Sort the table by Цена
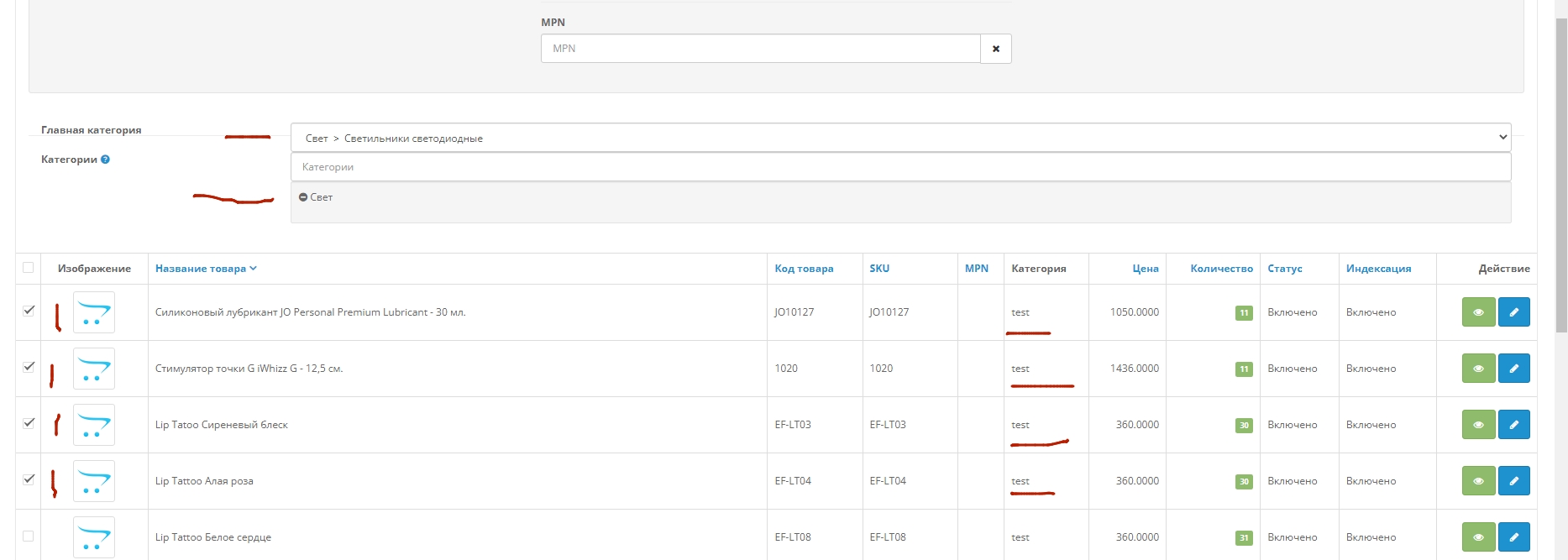The image size is (1568, 560). pos(1145,269)
